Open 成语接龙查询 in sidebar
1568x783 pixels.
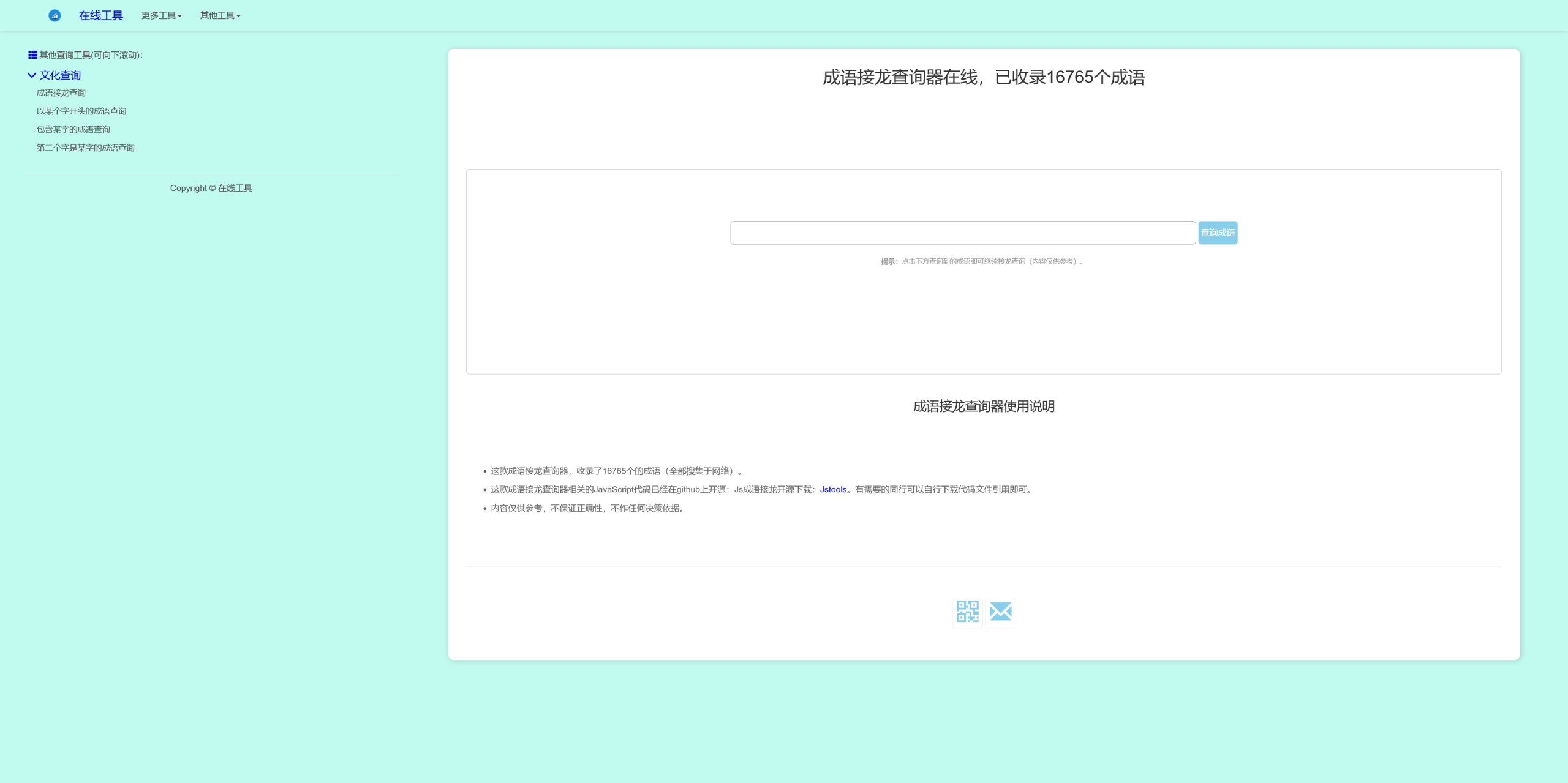pos(61,93)
